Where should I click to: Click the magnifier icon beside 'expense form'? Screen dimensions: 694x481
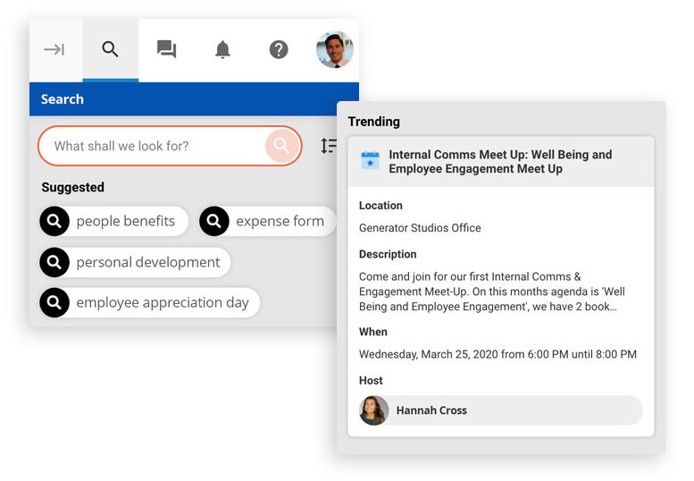(x=214, y=221)
